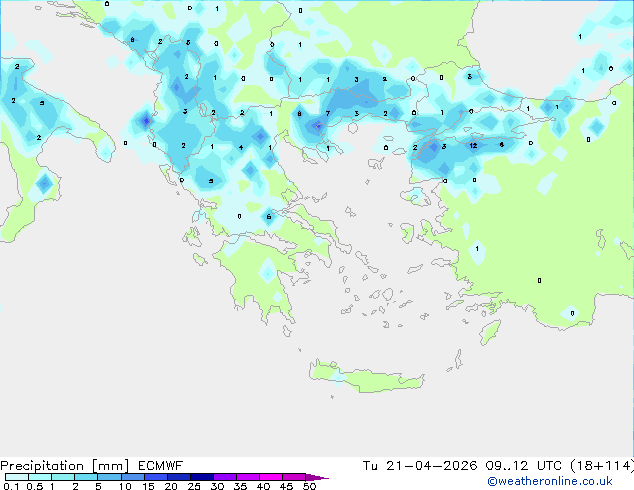Click the '(18+114)' forecast run text
The height and width of the screenshot is (490, 634).
point(602,466)
